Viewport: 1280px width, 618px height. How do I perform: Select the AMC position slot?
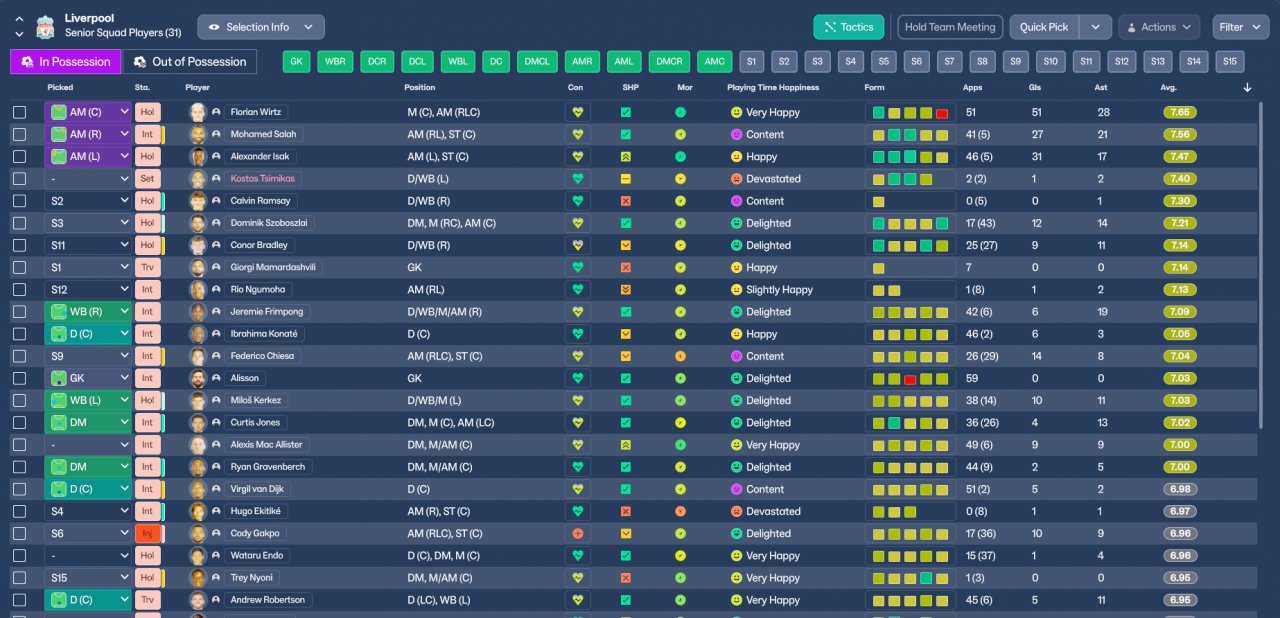click(715, 62)
